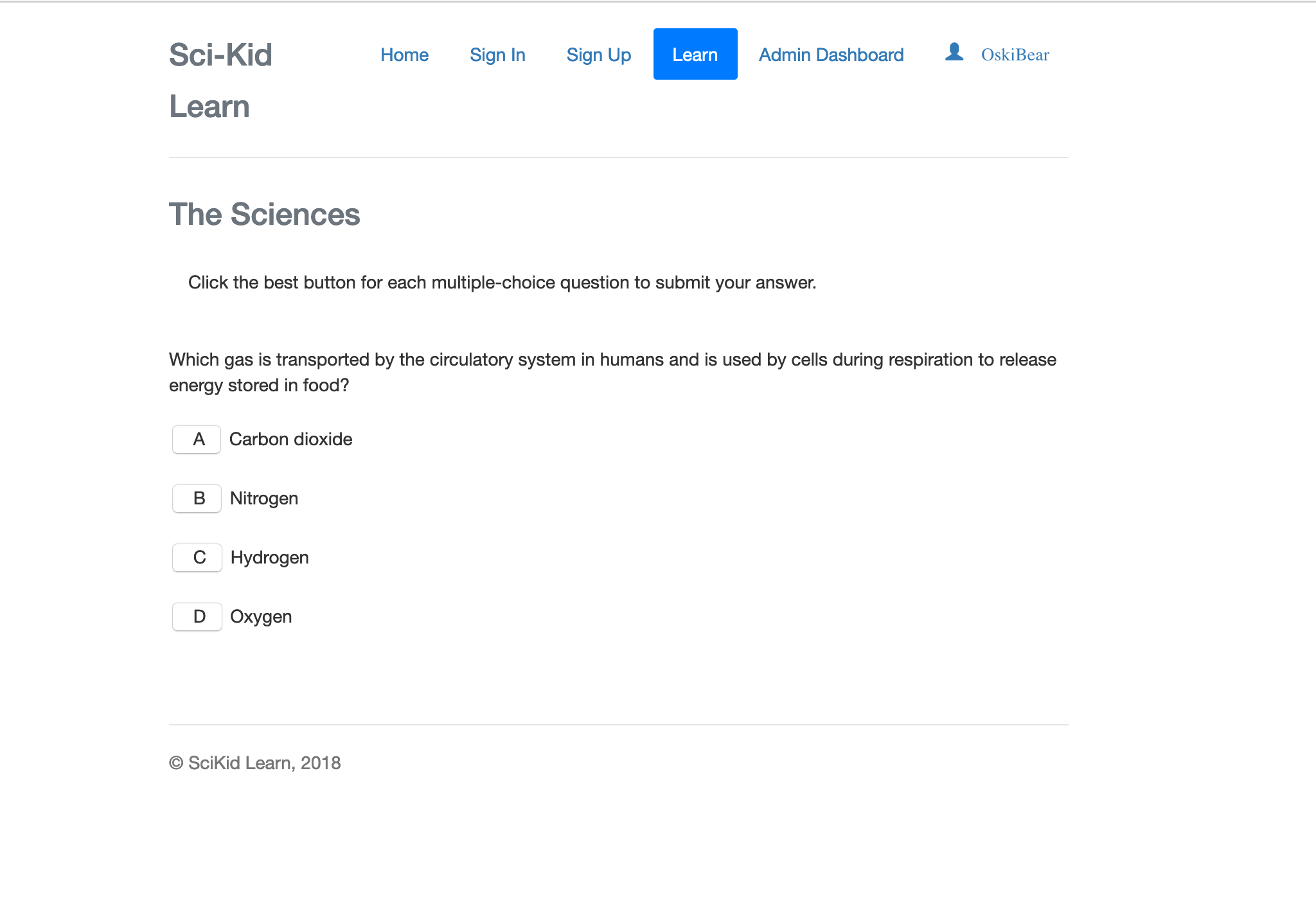This screenshot has height=897, width=1316.
Task: Click the Hydrogen answer label
Action: pyautogui.click(x=269, y=558)
